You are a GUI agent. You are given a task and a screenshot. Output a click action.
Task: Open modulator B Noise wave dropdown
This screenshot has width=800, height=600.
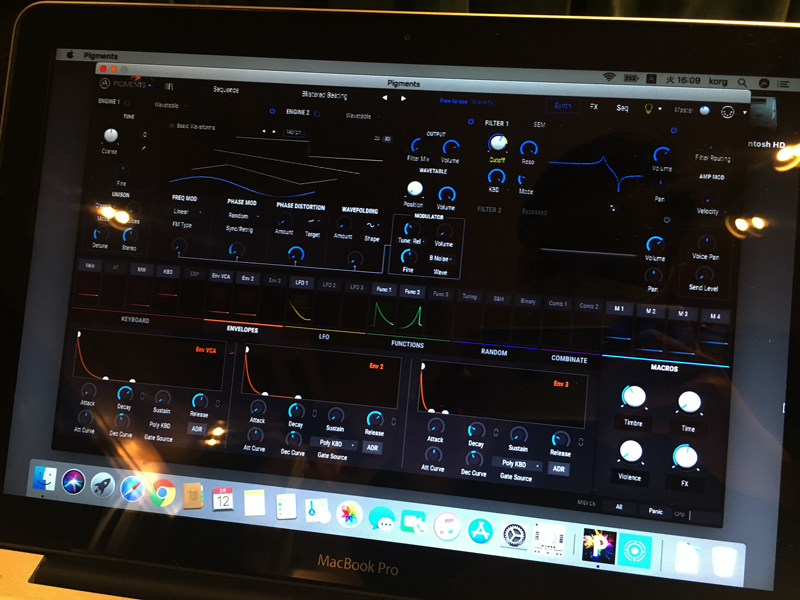440,258
